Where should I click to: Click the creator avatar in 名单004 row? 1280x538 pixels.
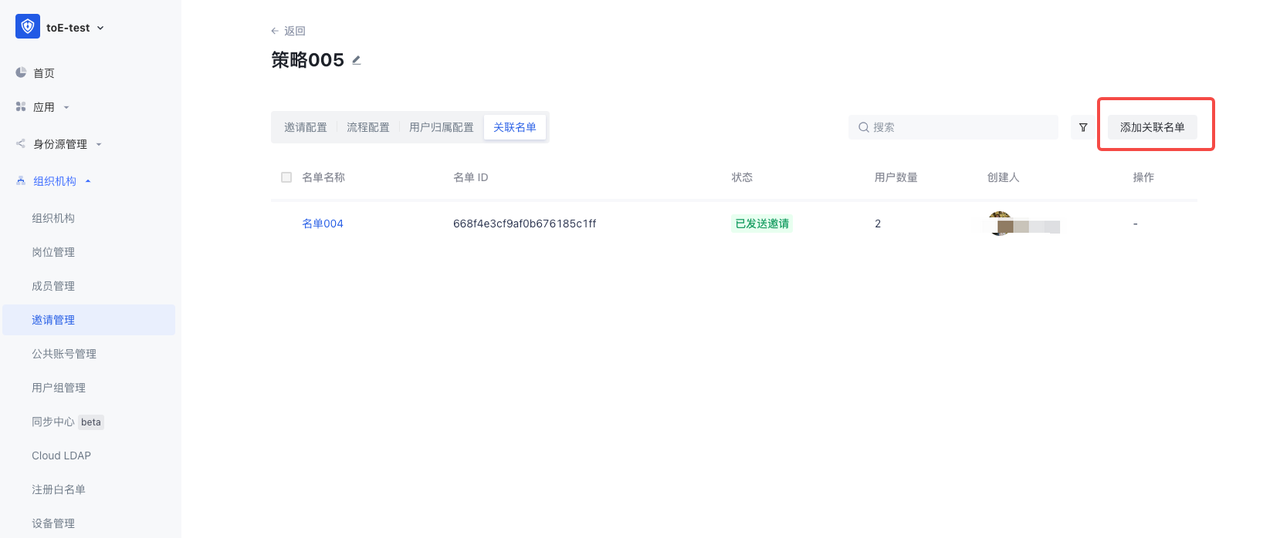point(1000,223)
